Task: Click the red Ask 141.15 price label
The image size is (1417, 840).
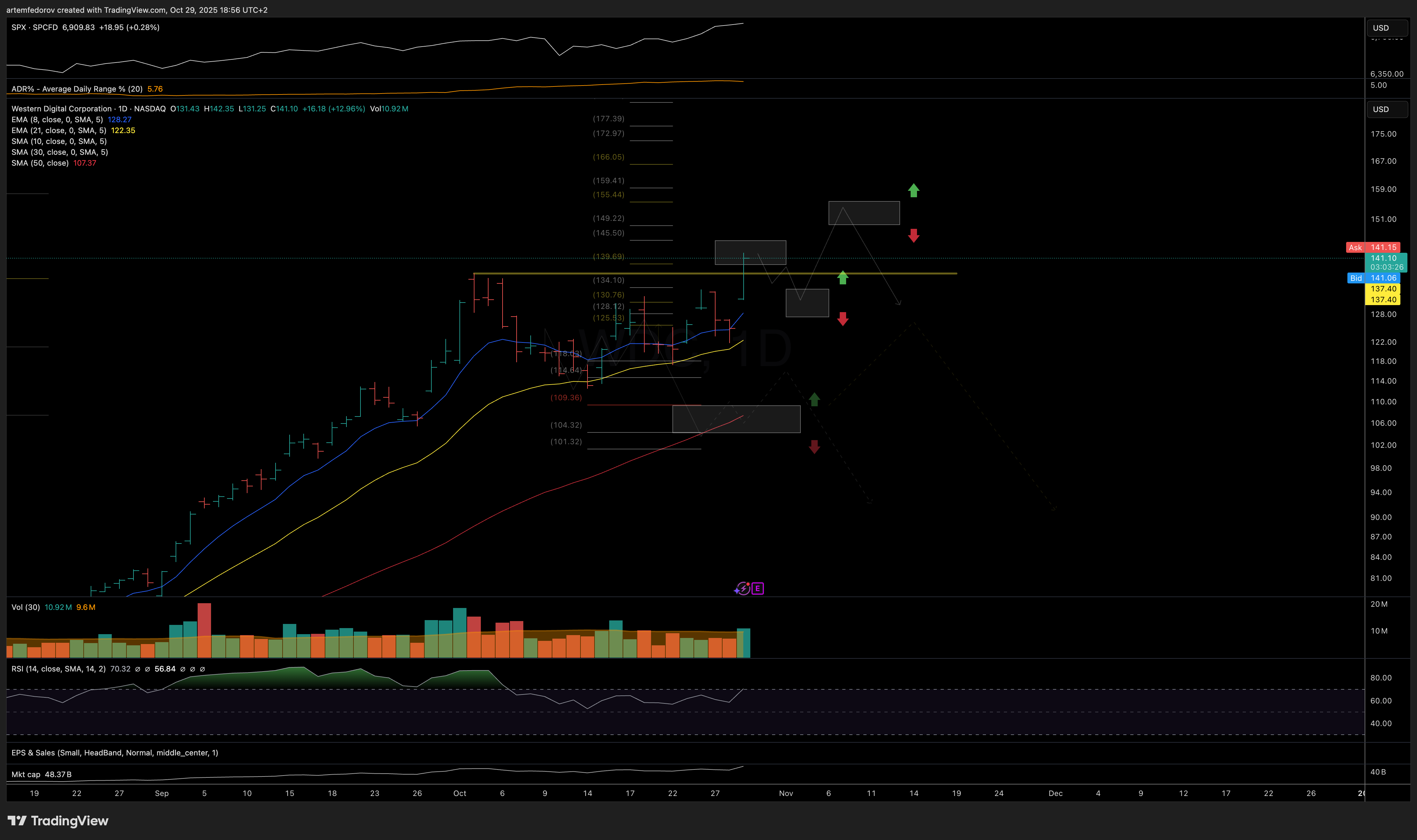Action: [1373, 247]
